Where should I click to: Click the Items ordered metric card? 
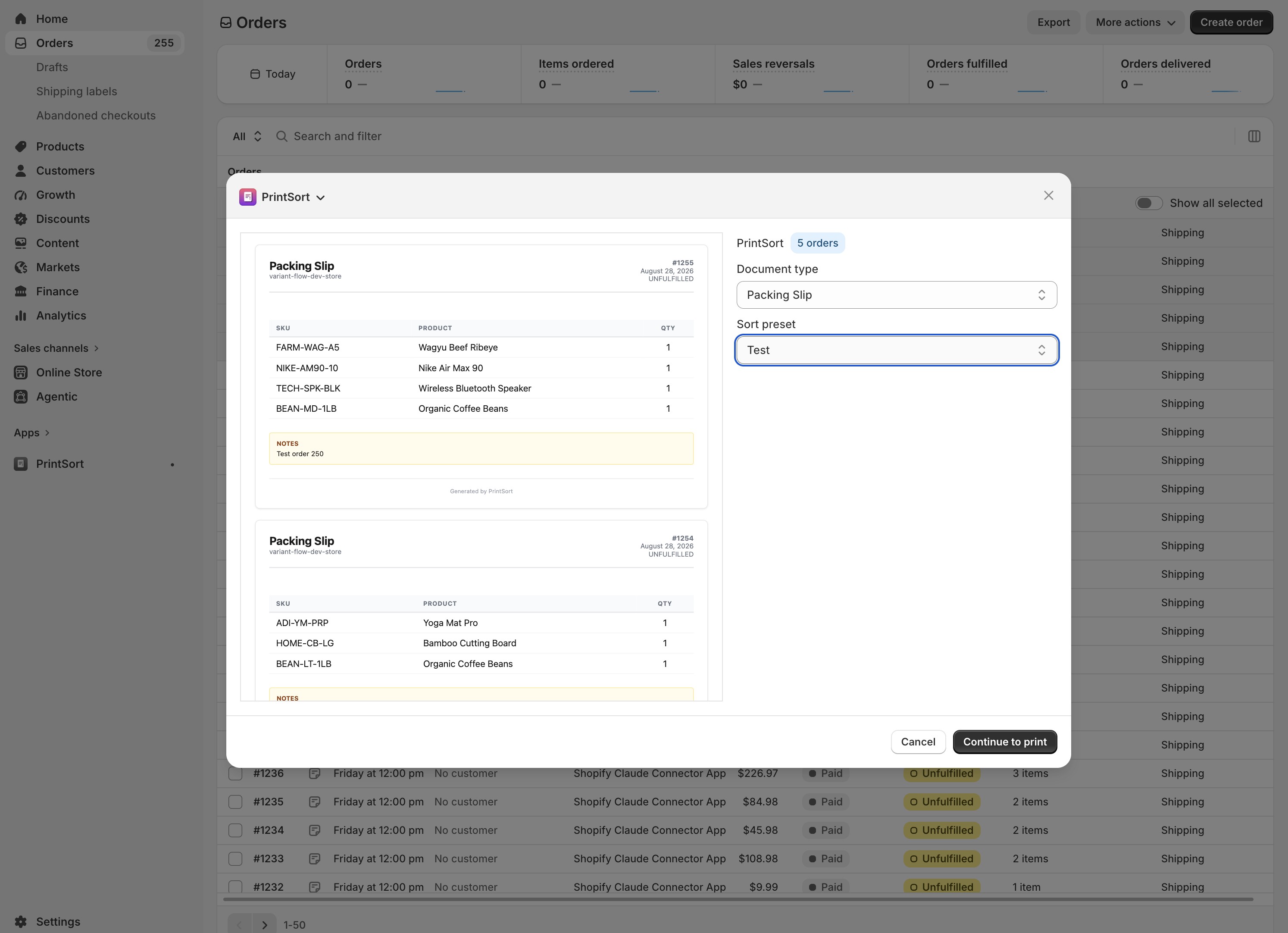click(x=617, y=75)
